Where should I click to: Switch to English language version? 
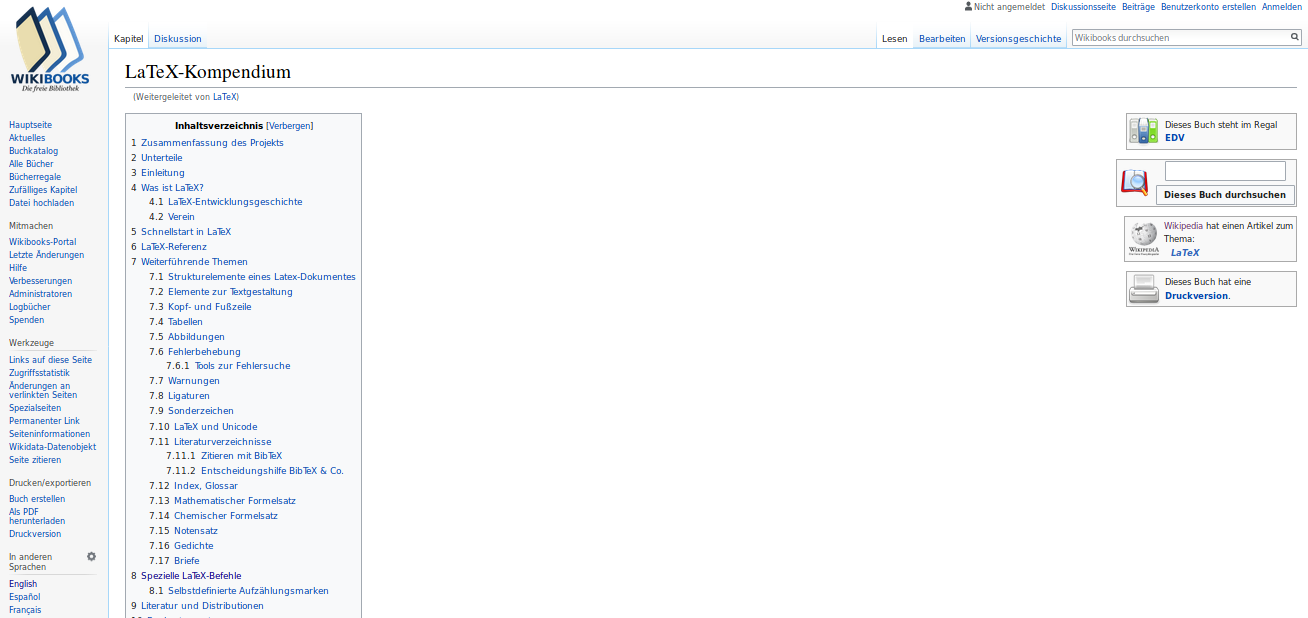(23, 584)
